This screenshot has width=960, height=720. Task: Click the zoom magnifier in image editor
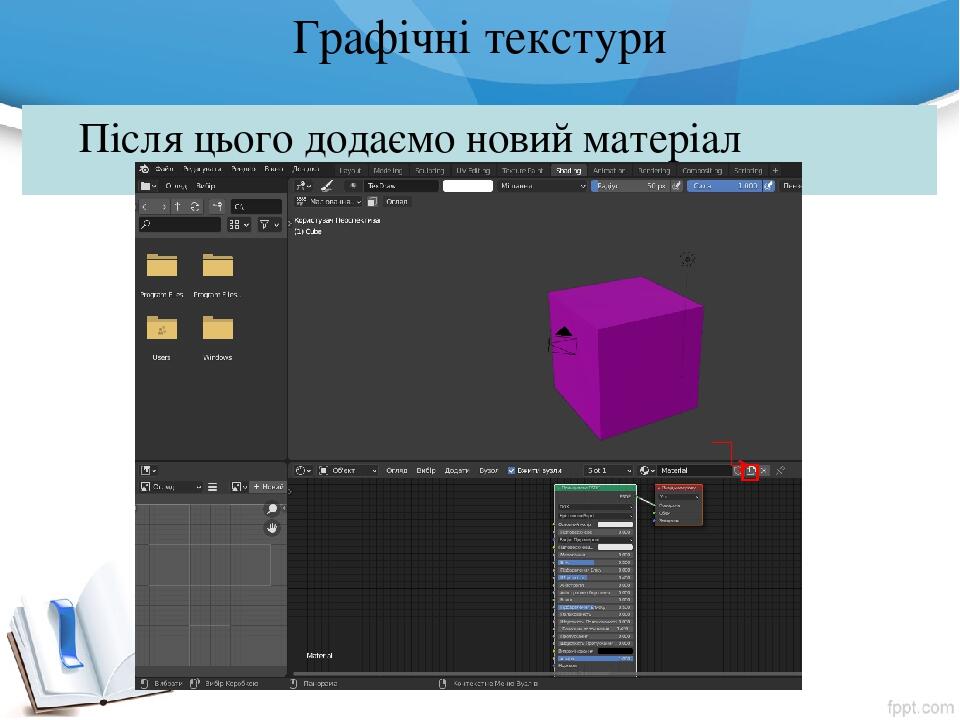[271, 509]
